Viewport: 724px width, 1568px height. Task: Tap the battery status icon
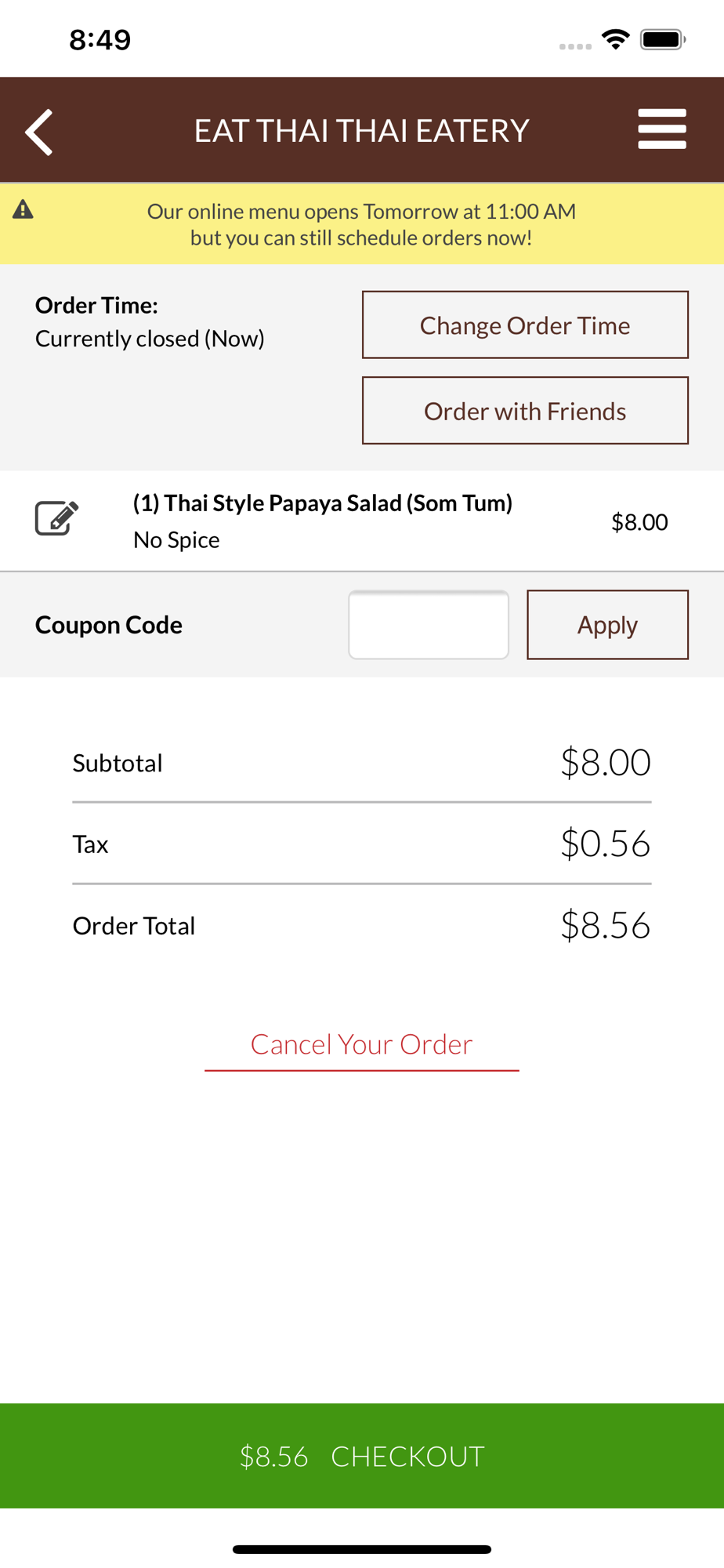(663, 39)
